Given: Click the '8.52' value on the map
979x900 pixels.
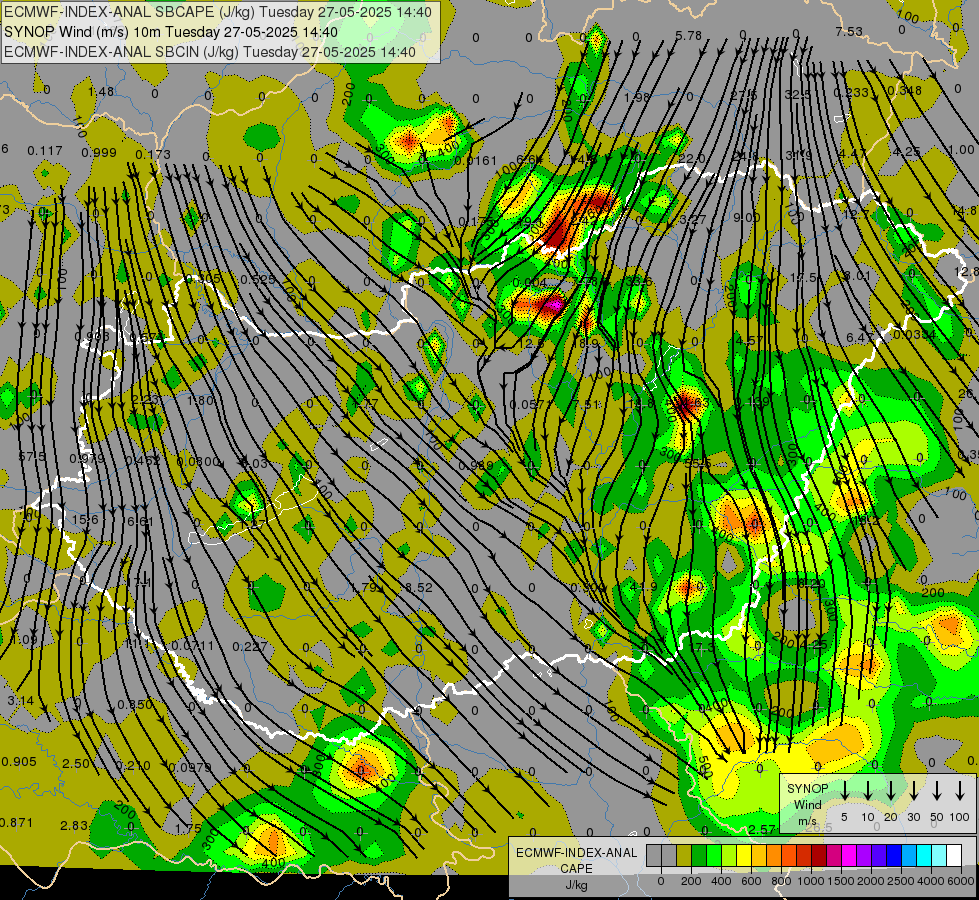Looking at the screenshot, I should [x=419, y=587].
